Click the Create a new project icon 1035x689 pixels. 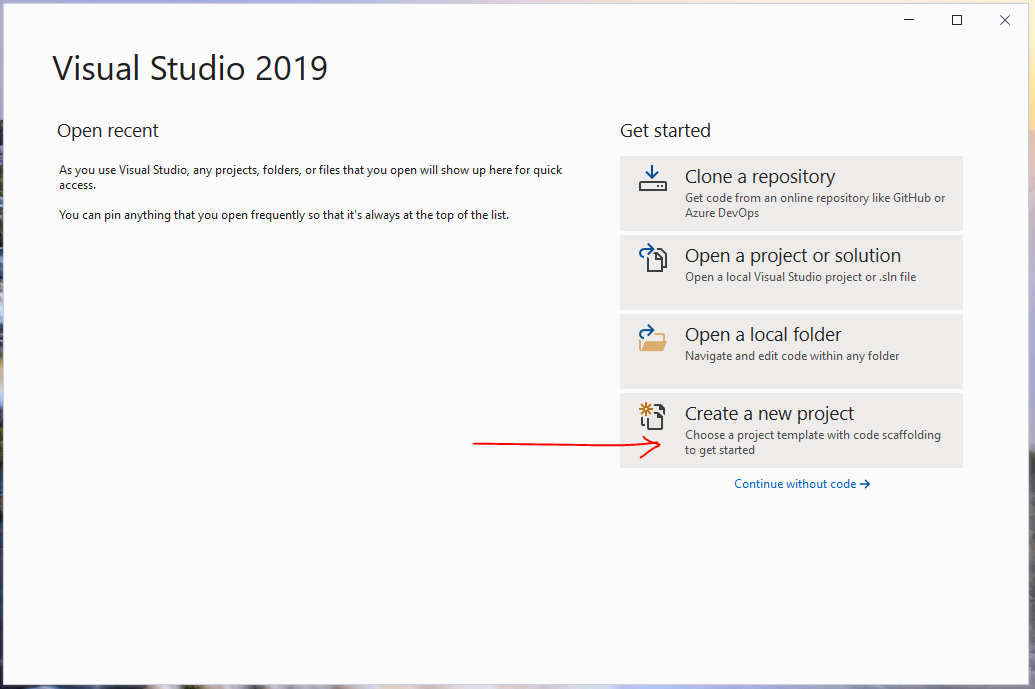point(652,416)
